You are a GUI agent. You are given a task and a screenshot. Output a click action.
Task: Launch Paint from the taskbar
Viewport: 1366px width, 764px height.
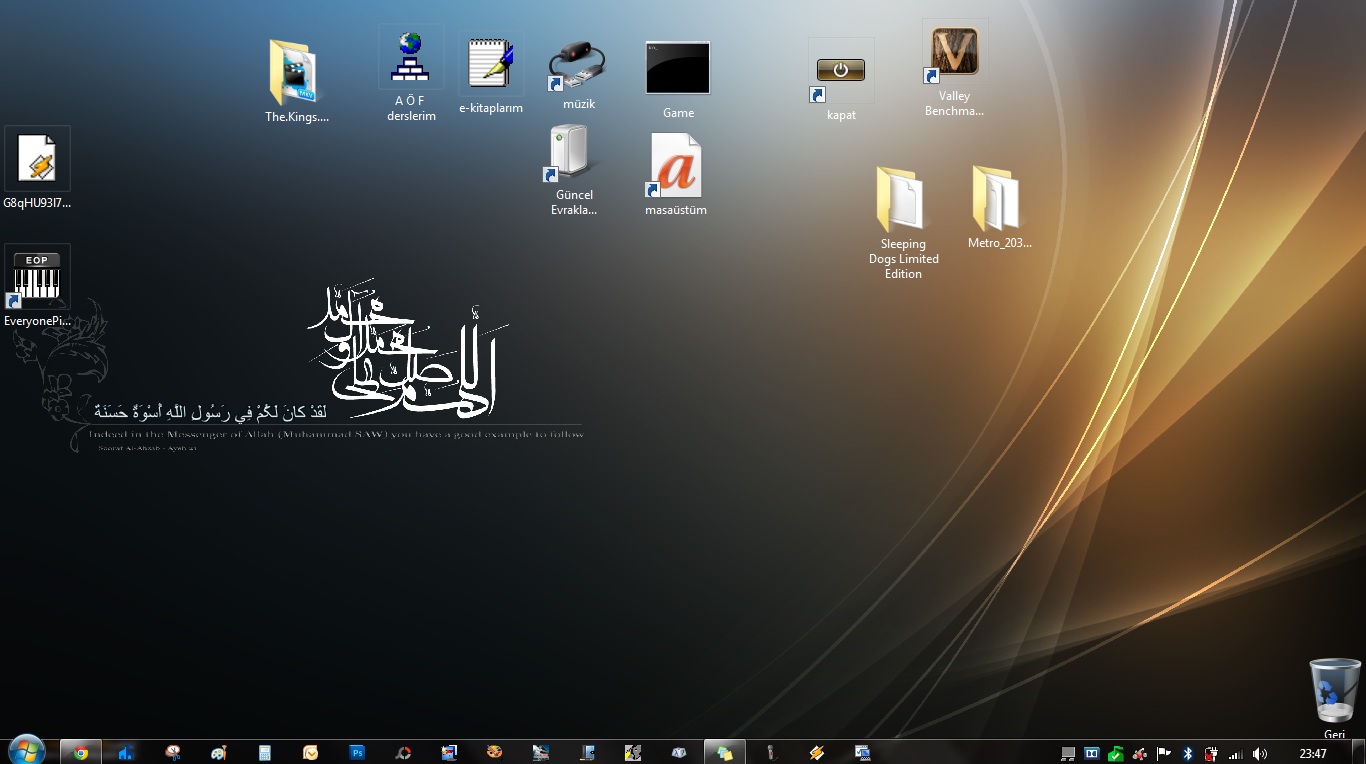coord(219,753)
